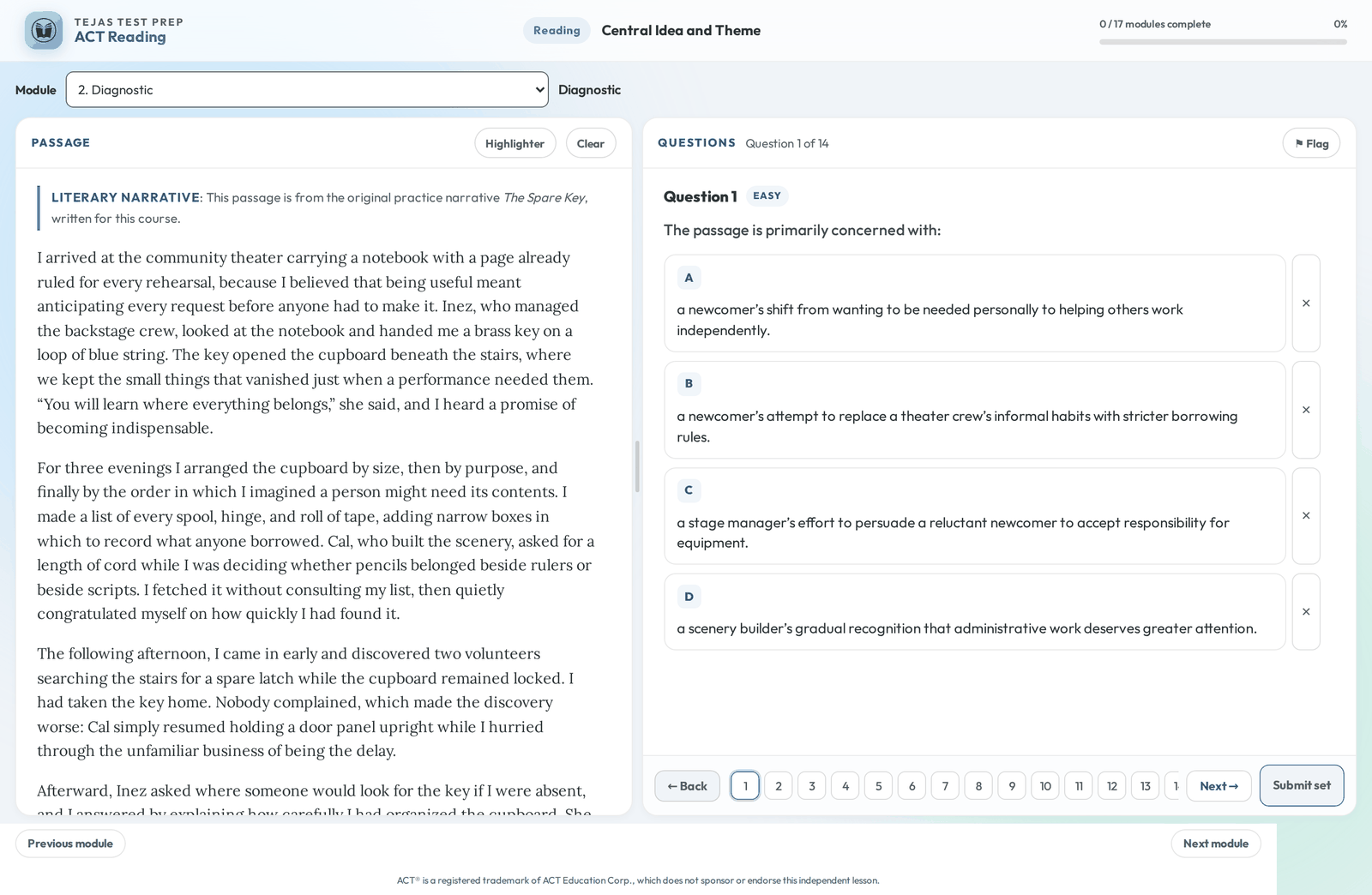The width and height of the screenshot is (1372, 895).
Task: Open the Previous module
Action: (70, 844)
